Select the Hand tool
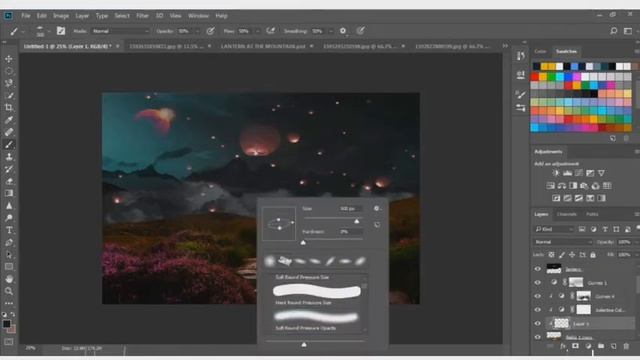 [x=9, y=279]
